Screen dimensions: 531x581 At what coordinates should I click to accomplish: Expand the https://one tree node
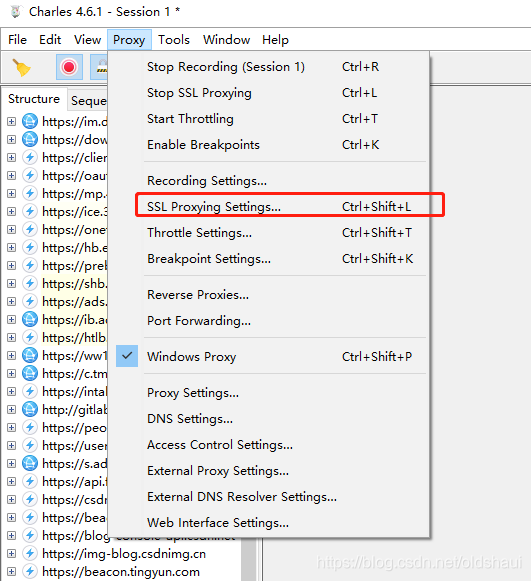(11, 229)
